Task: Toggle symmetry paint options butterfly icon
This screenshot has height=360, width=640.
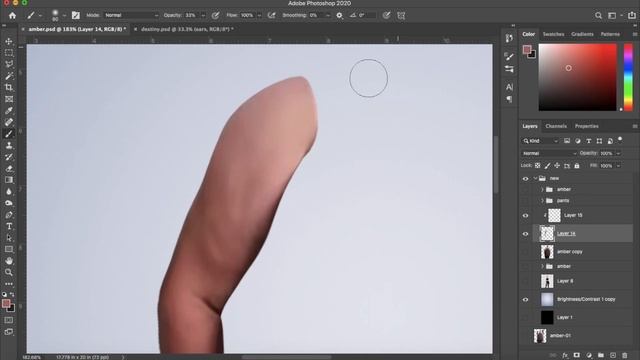Action: tap(401, 16)
